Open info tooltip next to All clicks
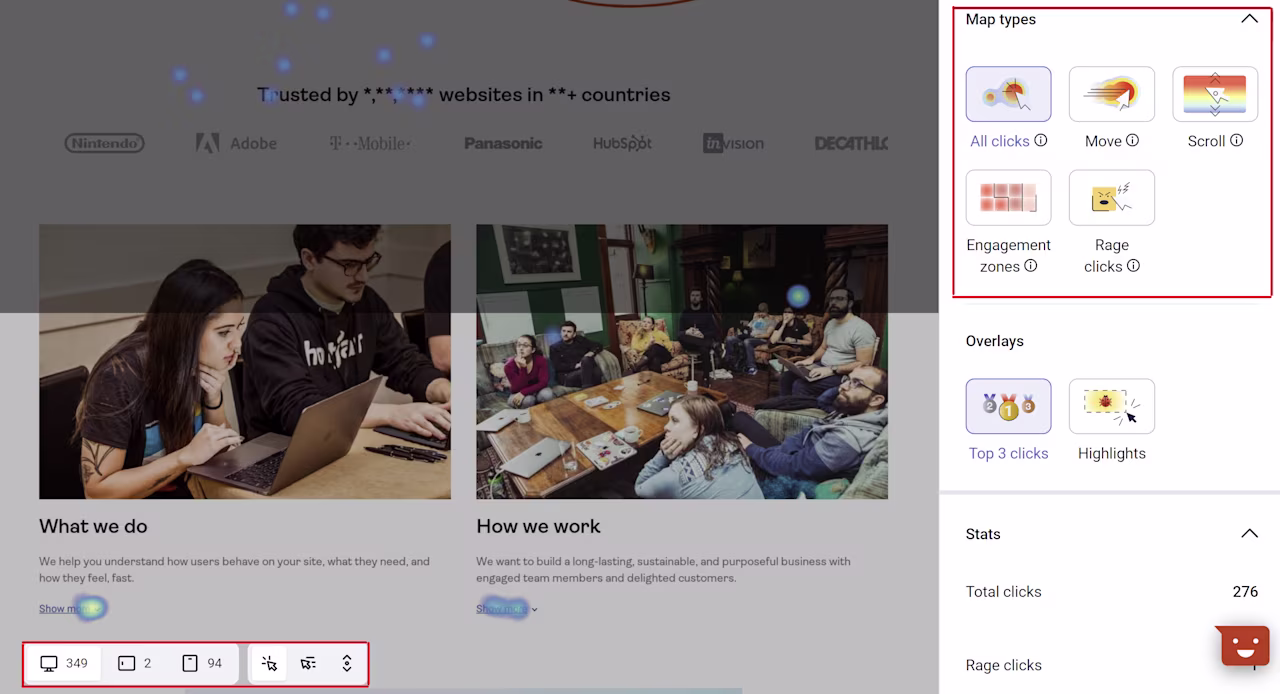The height and width of the screenshot is (694, 1280). 1041,140
